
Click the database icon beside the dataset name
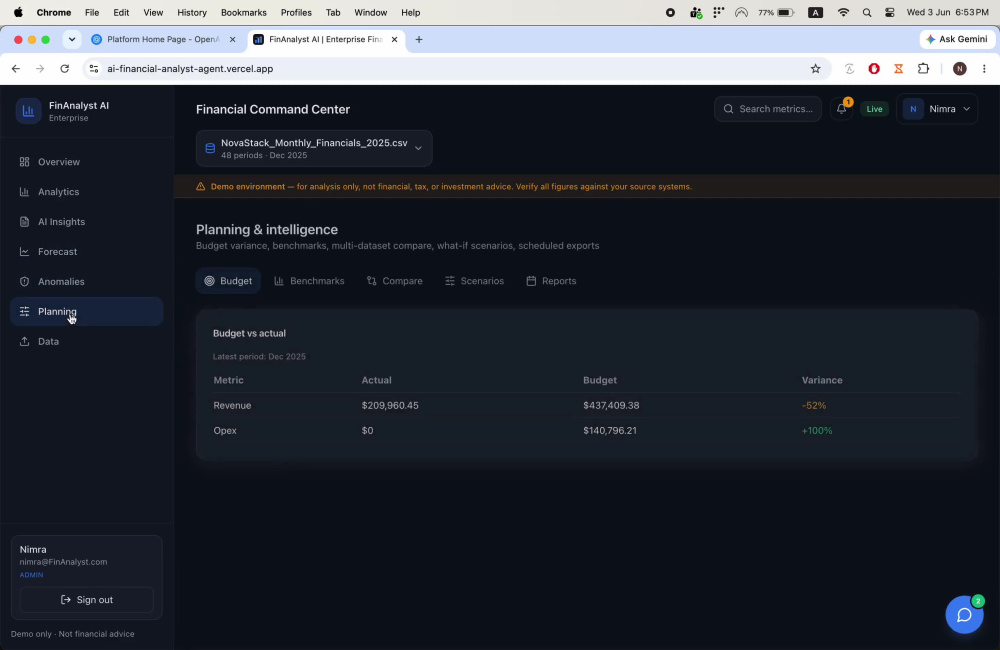[x=210, y=148]
